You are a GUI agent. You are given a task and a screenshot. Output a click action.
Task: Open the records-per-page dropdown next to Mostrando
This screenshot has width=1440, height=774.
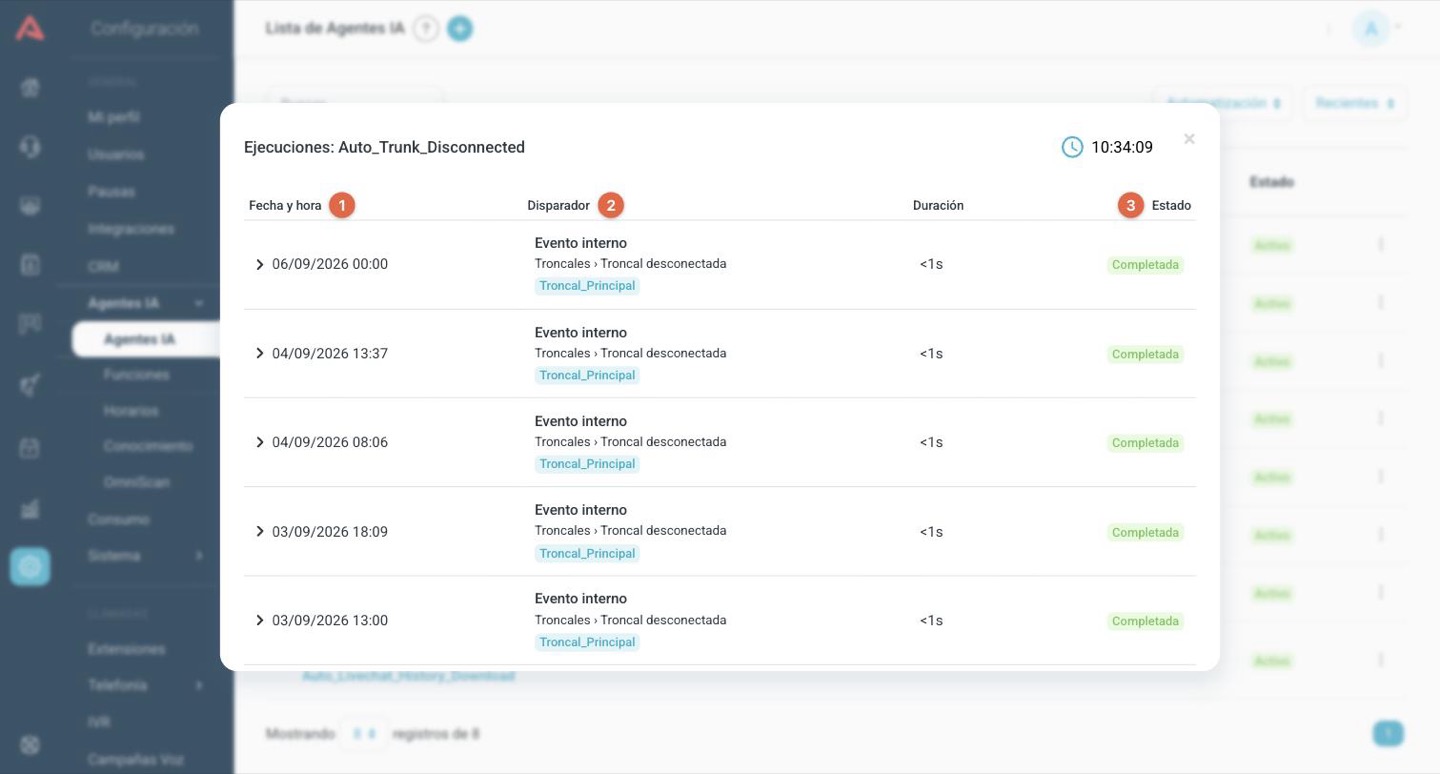coord(363,734)
